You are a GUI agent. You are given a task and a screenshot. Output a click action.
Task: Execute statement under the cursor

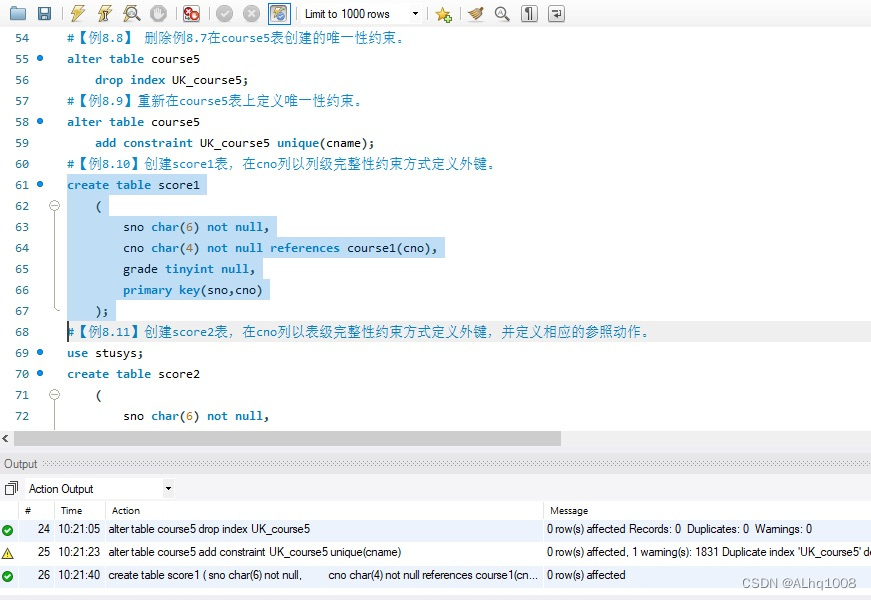point(104,13)
